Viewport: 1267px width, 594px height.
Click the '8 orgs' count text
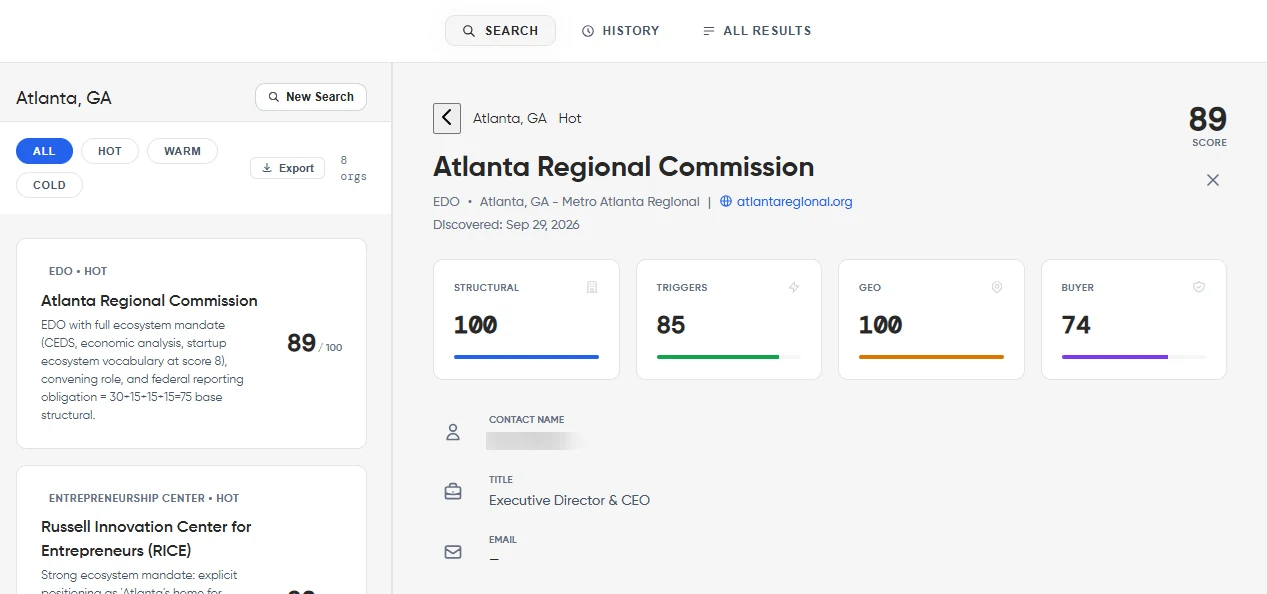tap(354, 168)
